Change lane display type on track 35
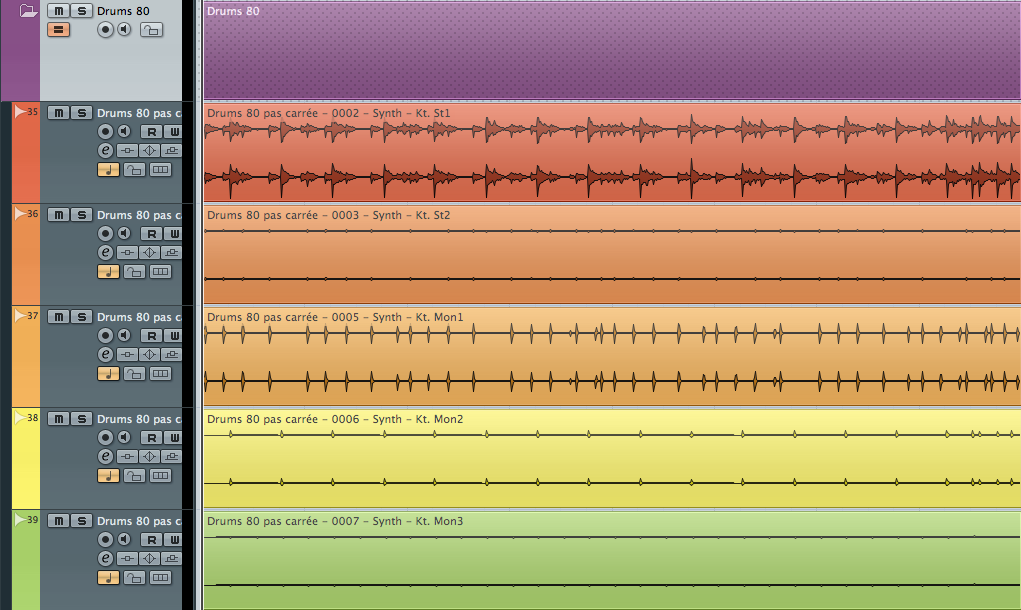The image size is (1021, 610). (160, 170)
